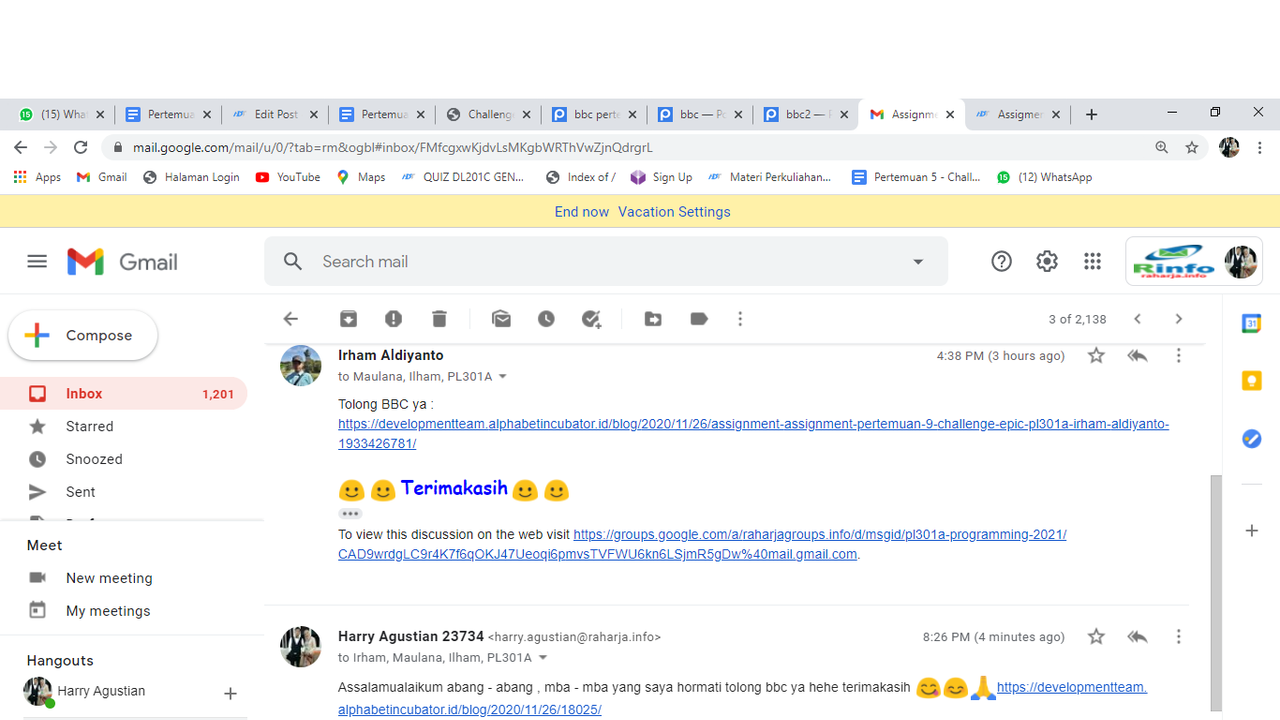This screenshot has height=720, width=1280.
Task: Go to older conversation arrow
Action: coord(1178,319)
